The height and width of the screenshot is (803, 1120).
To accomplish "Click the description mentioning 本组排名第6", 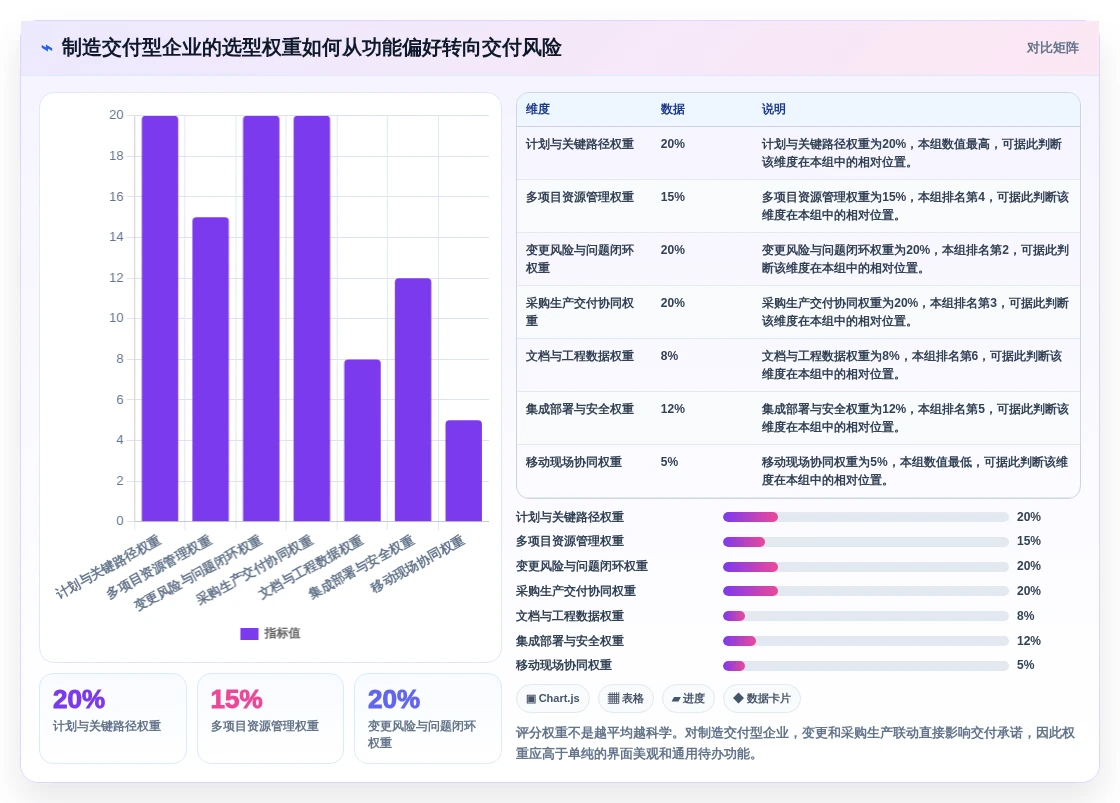I will point(911,365).
